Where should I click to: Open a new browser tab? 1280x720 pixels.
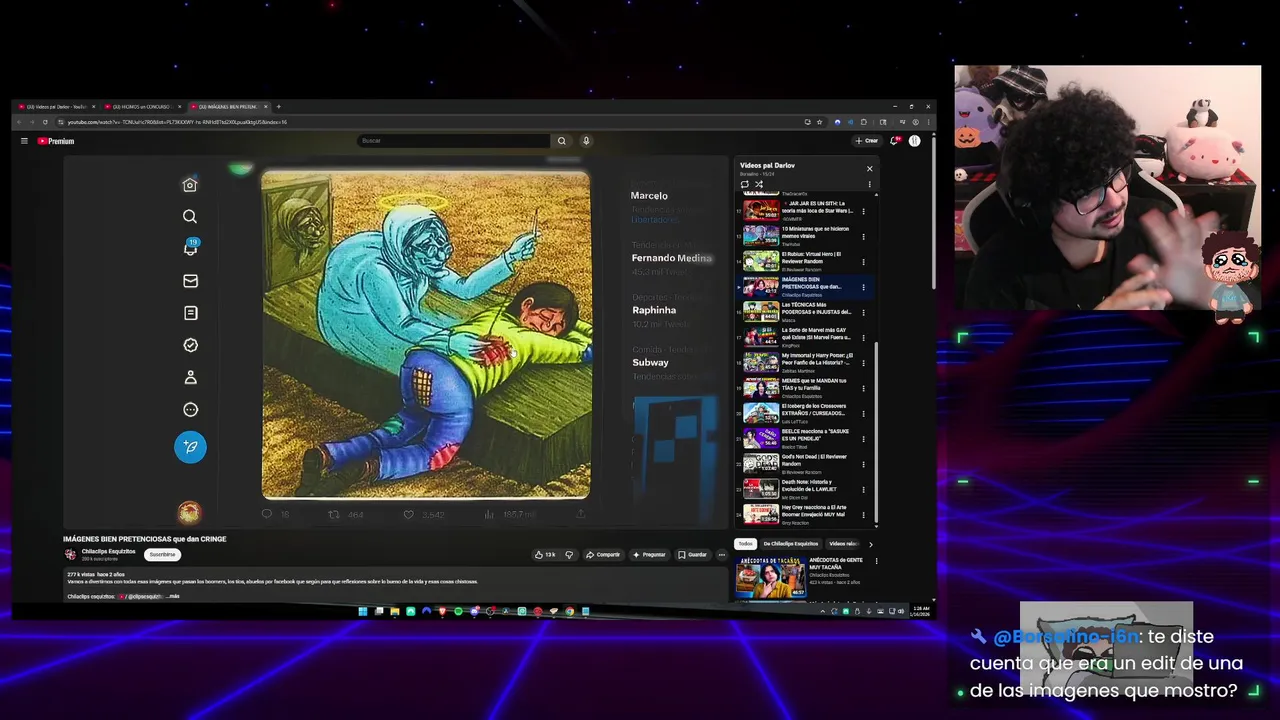pyautogui.click(x=279, y=106)
